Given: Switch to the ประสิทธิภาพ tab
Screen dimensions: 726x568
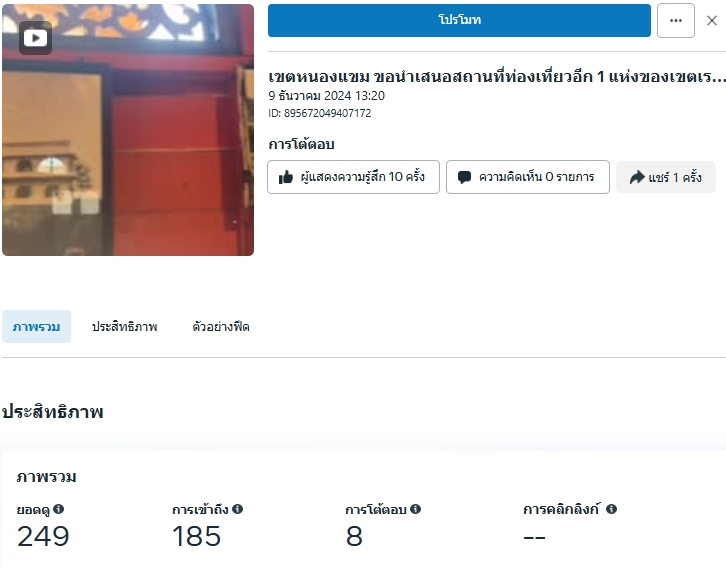Looking at the screenshot, I should tap(125, 327).
